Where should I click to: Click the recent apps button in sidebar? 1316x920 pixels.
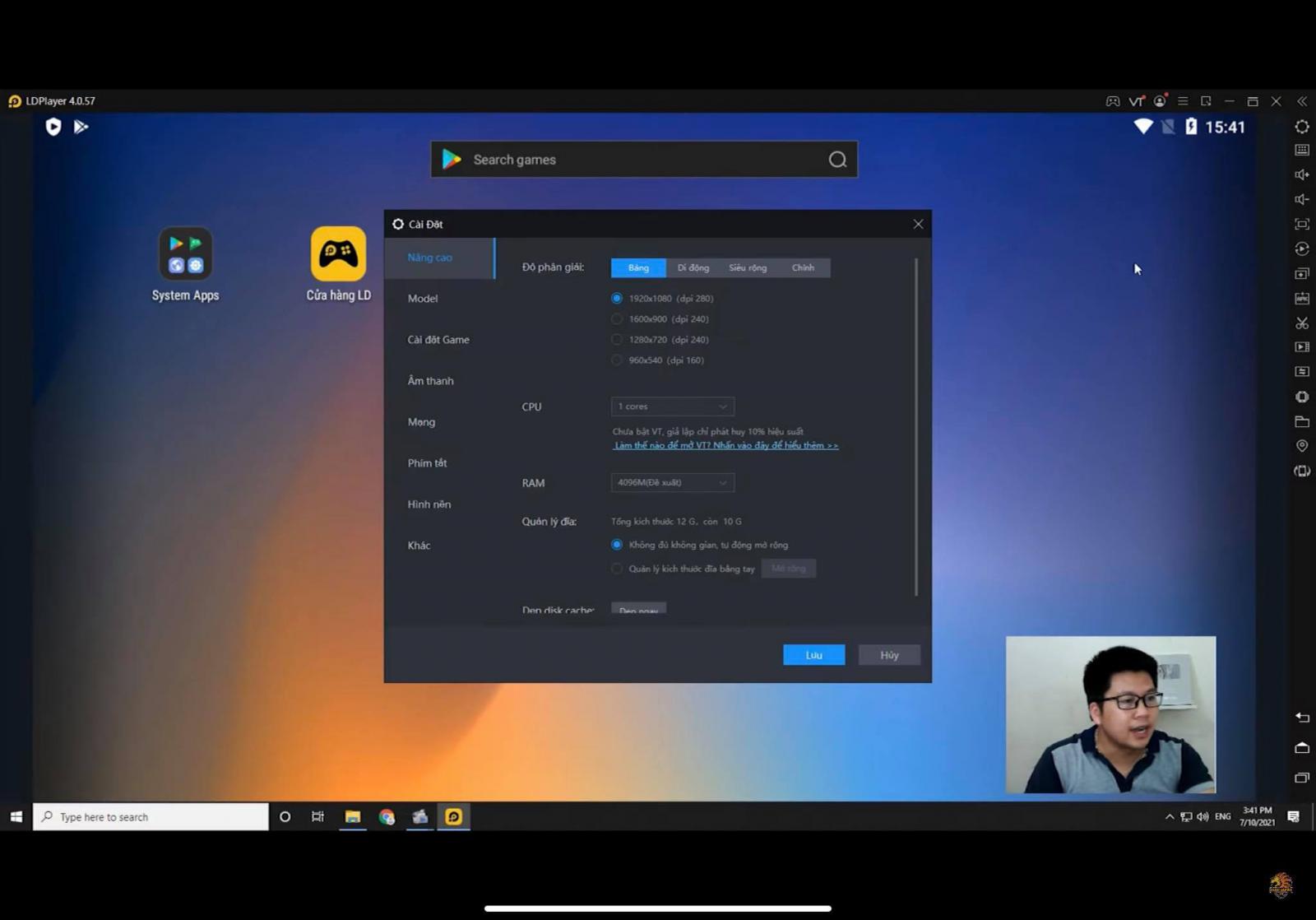pos(1302,777)
